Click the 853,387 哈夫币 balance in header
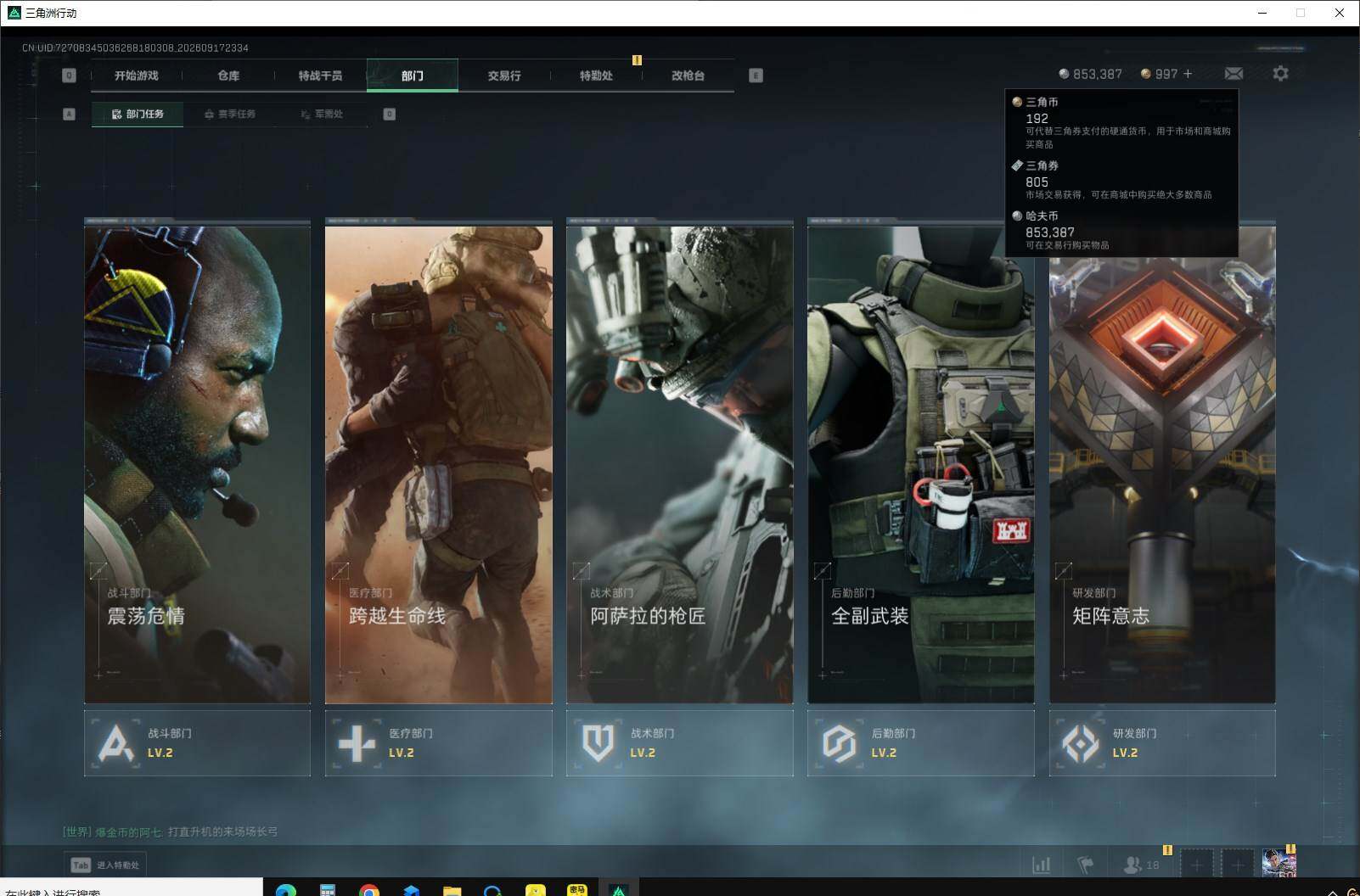Viewport: 1360px width, 896px height. point(1090,74)
